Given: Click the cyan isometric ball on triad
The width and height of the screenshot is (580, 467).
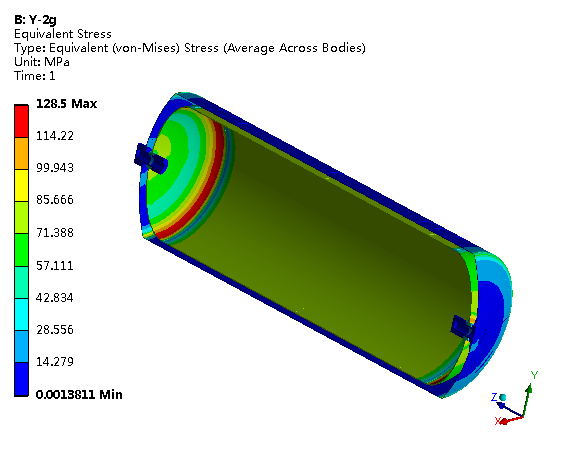Looking at the screenshot, I should pos(502,397).
